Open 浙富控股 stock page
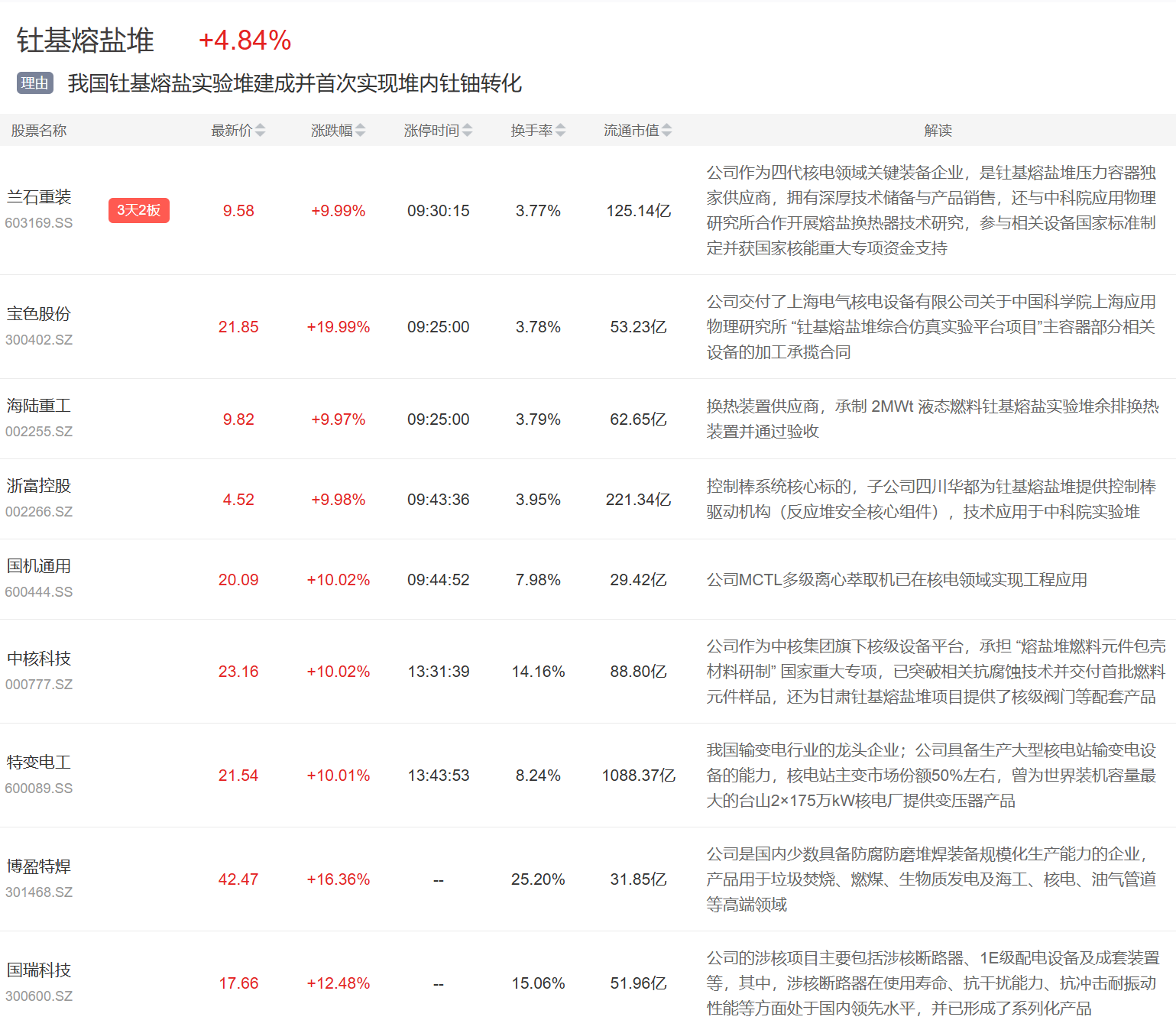 pyautogui.click(x=39, y=486)
